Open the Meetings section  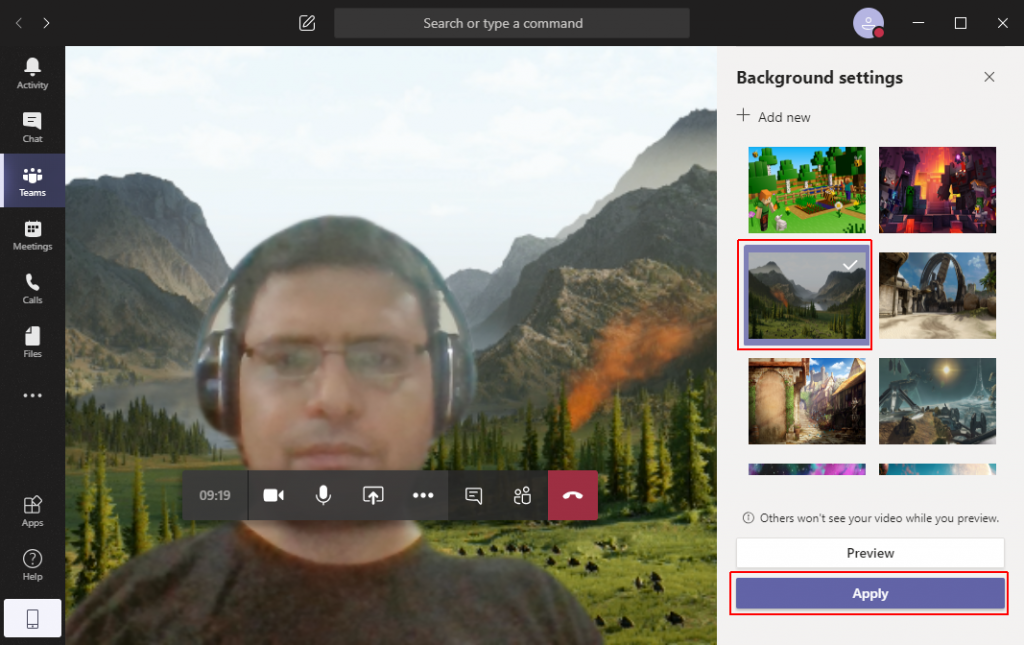pos(32,235)
